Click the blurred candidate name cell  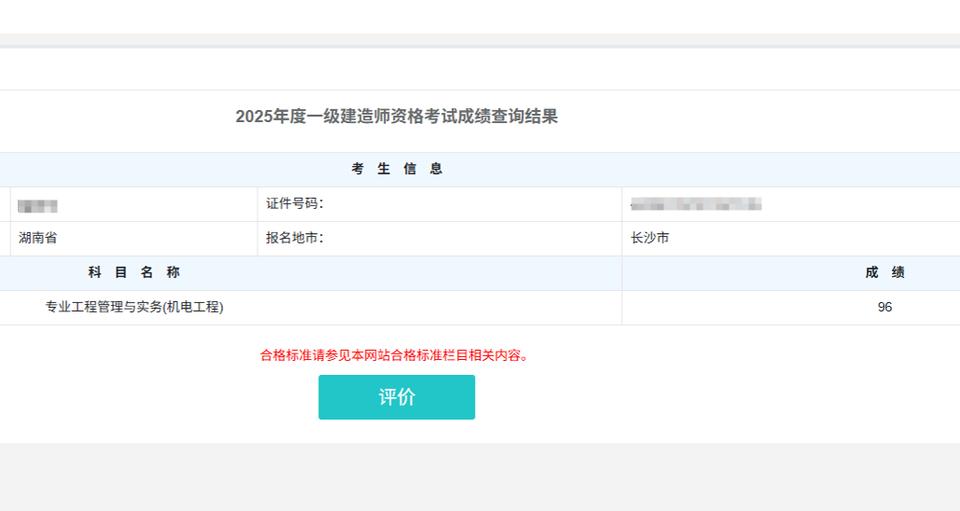coord(37,206)
